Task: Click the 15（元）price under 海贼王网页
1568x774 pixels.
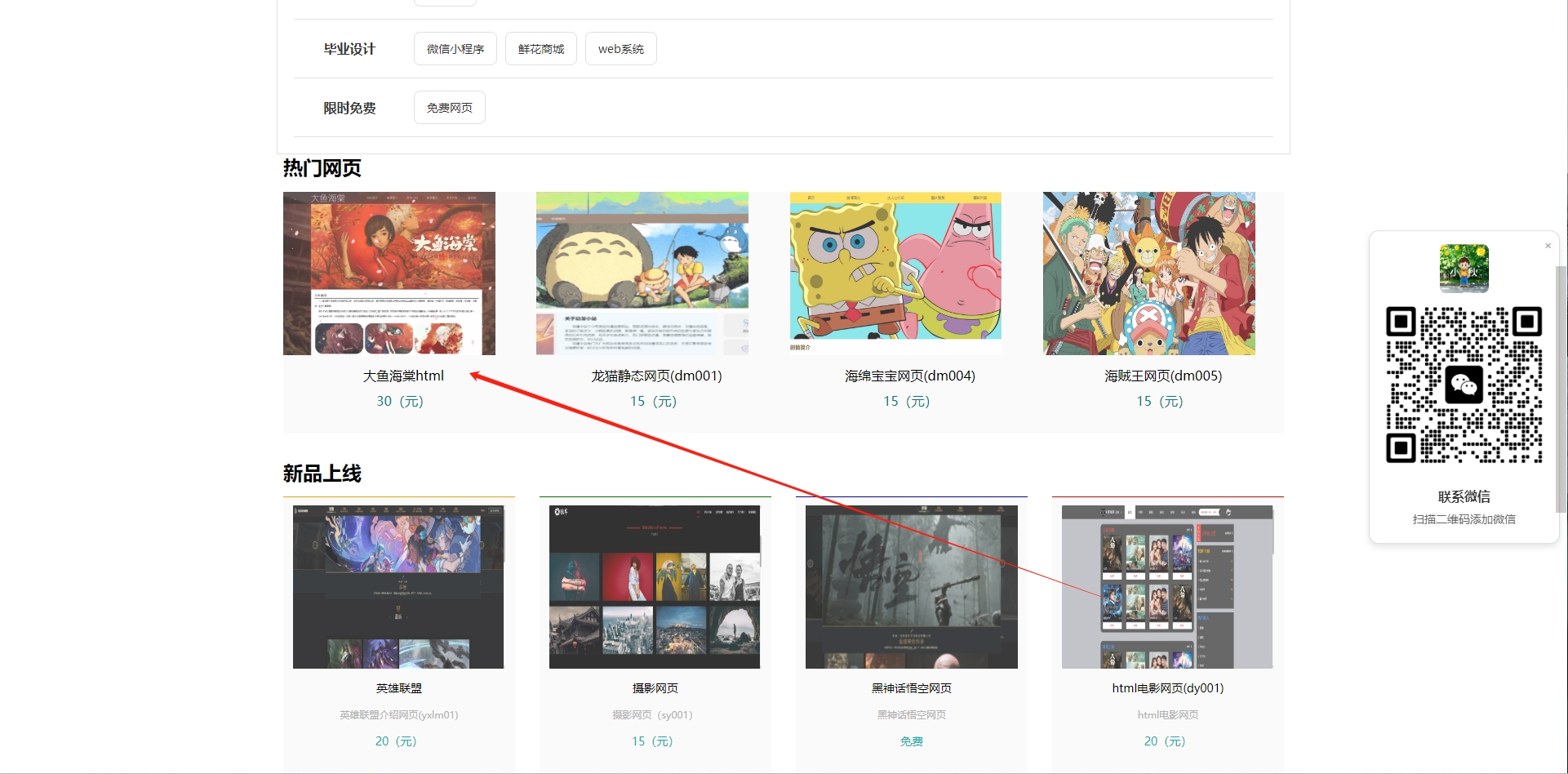Action: pos(1160,401)
